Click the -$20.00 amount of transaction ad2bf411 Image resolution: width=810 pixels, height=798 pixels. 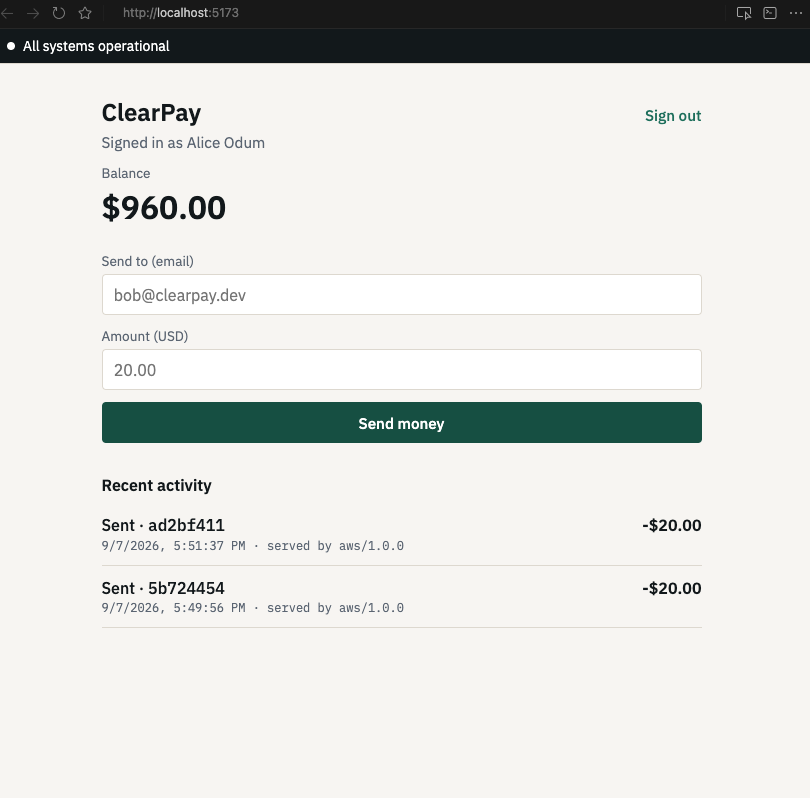[x=672, y=525]
